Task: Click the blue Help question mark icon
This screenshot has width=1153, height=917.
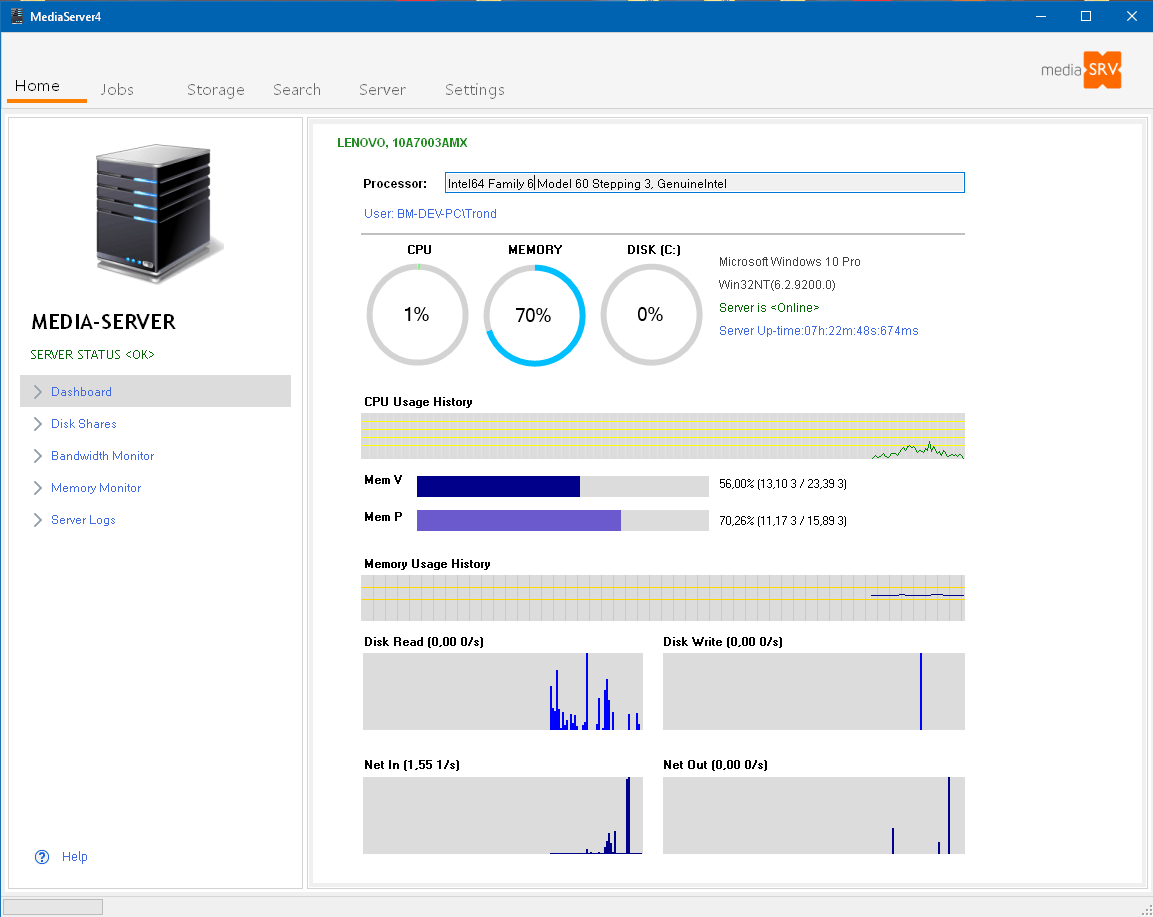Action: point(42,856)
